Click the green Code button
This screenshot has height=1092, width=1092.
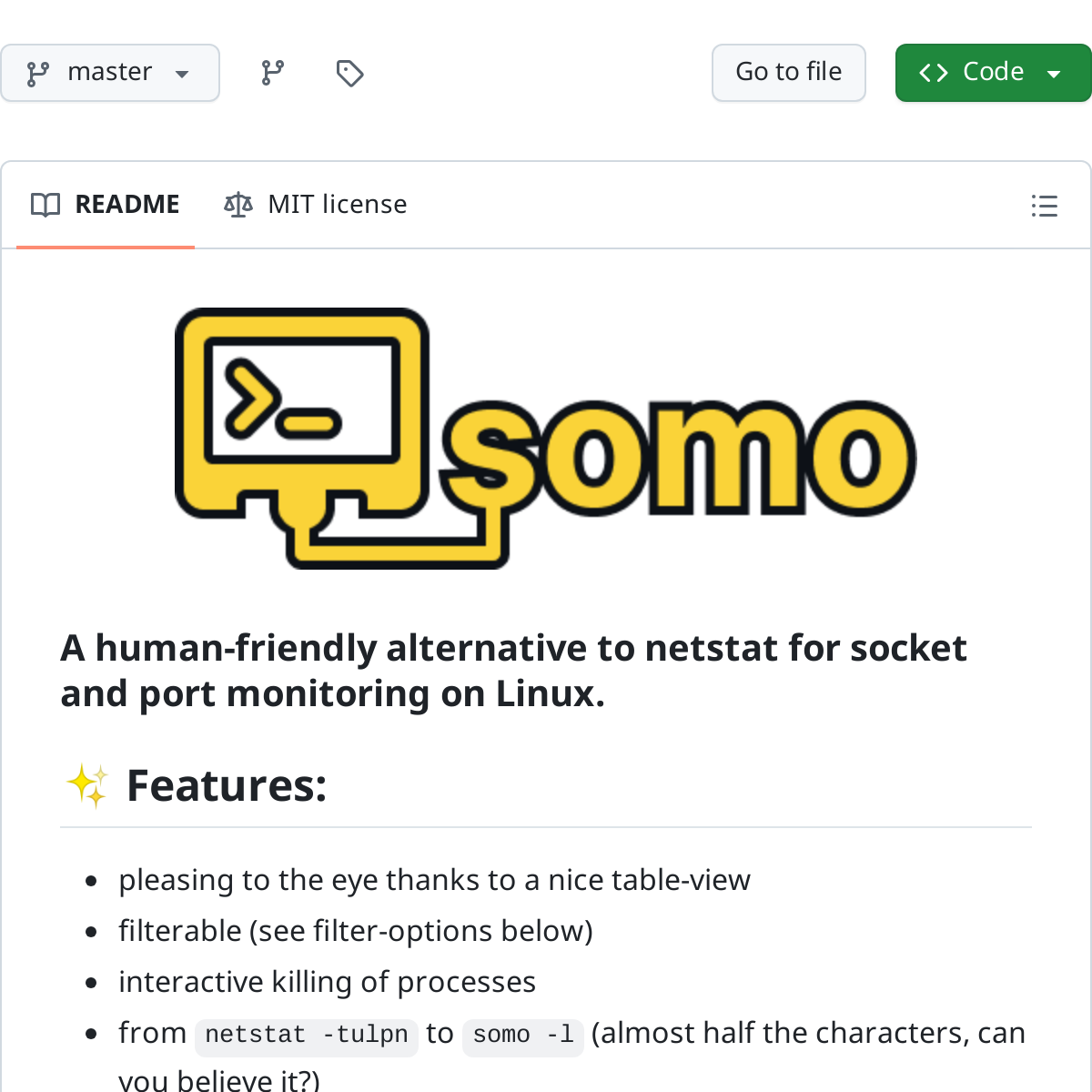click(x=992, y=73)
